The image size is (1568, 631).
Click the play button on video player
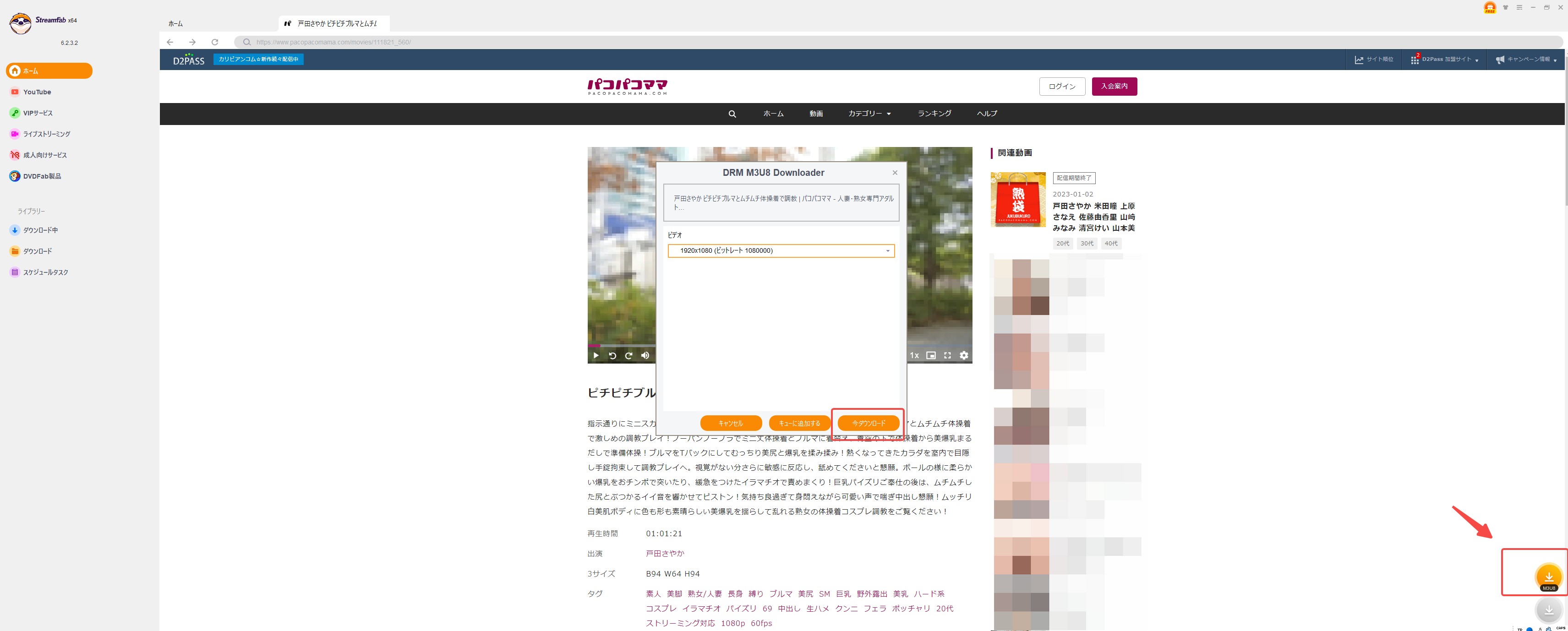pyautogui.click(x=596, y=355)
